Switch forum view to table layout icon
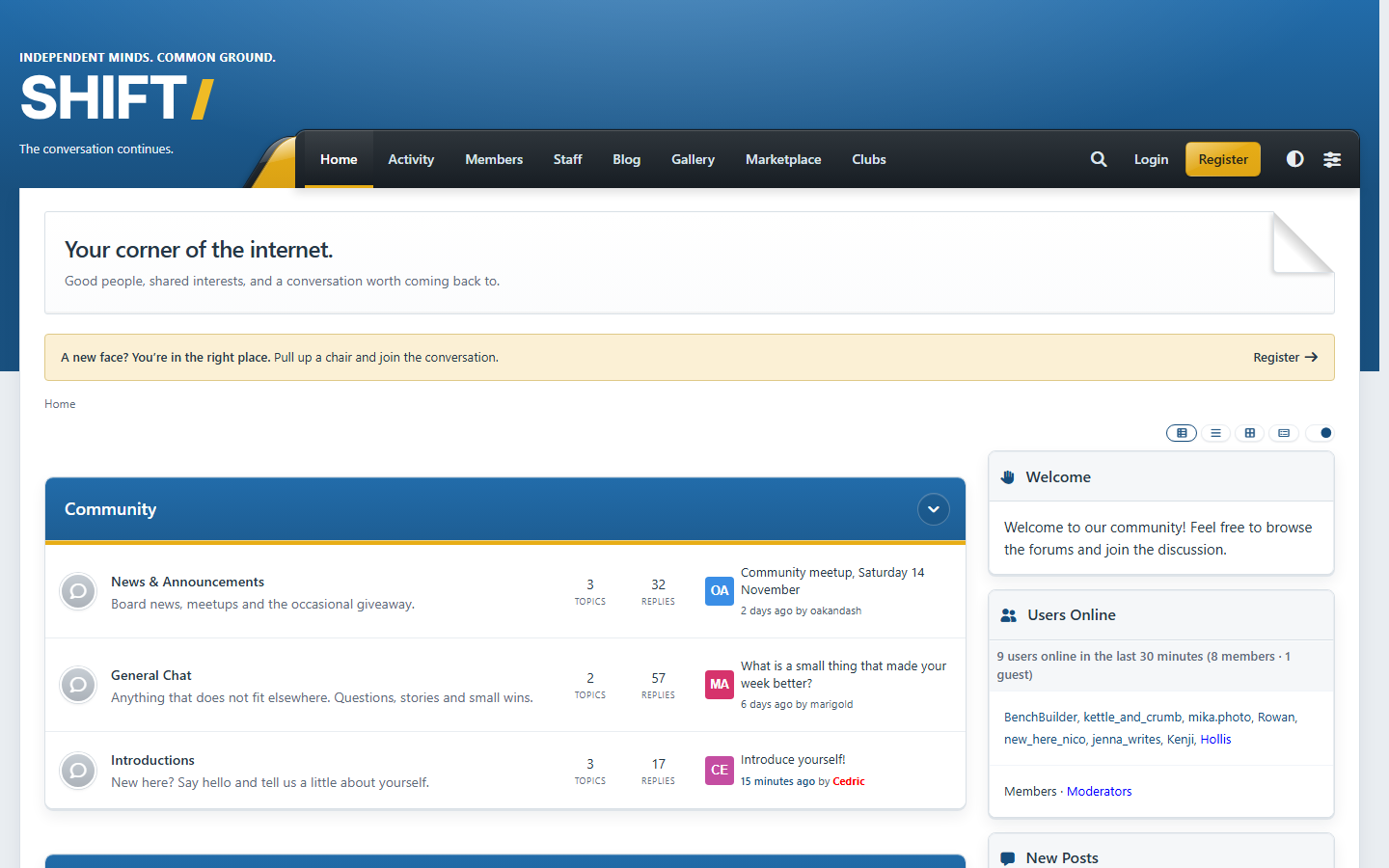This screenshot has width=1389, height=868. pyautogui.click(x=1182, y=433)
